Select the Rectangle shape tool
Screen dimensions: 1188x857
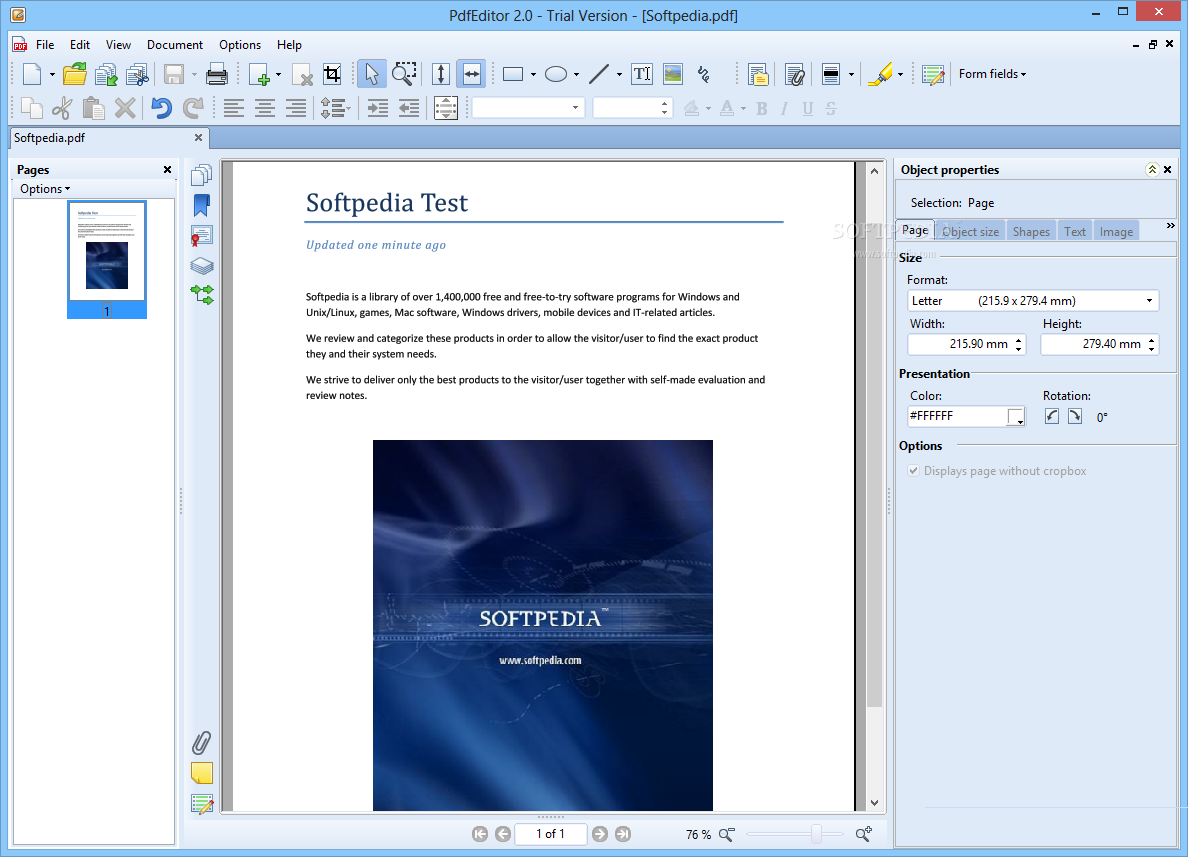513,74
